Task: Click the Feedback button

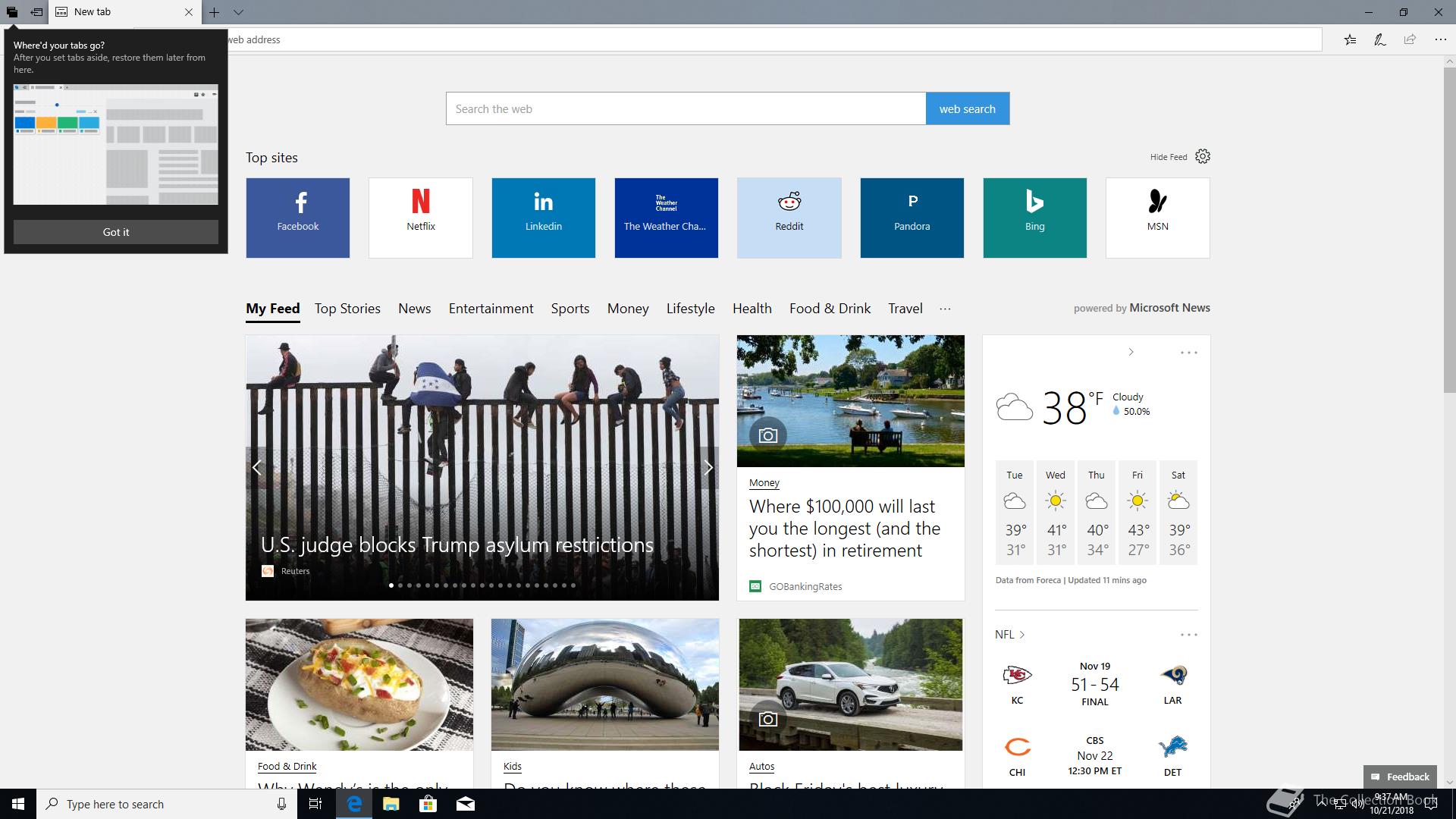Action: click(1400, 777)
